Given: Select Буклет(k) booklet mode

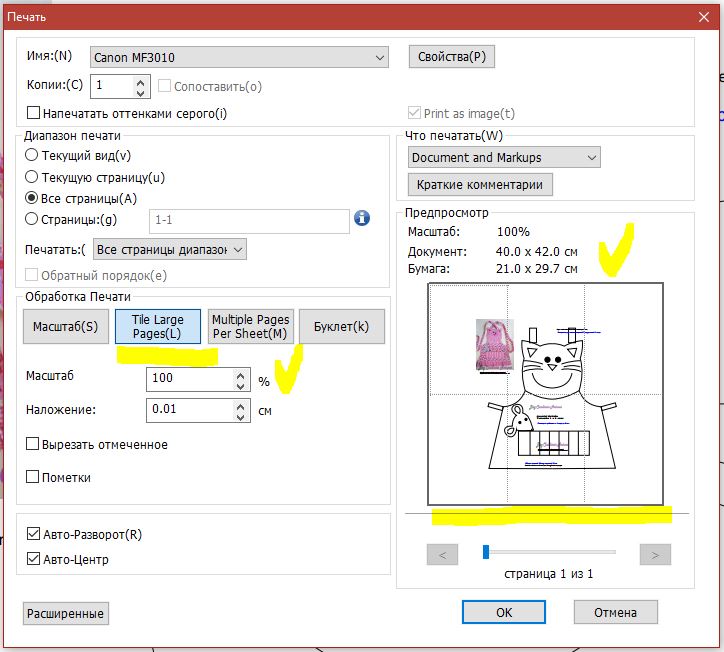Looking at the screenshot, I should coord(342,326).
